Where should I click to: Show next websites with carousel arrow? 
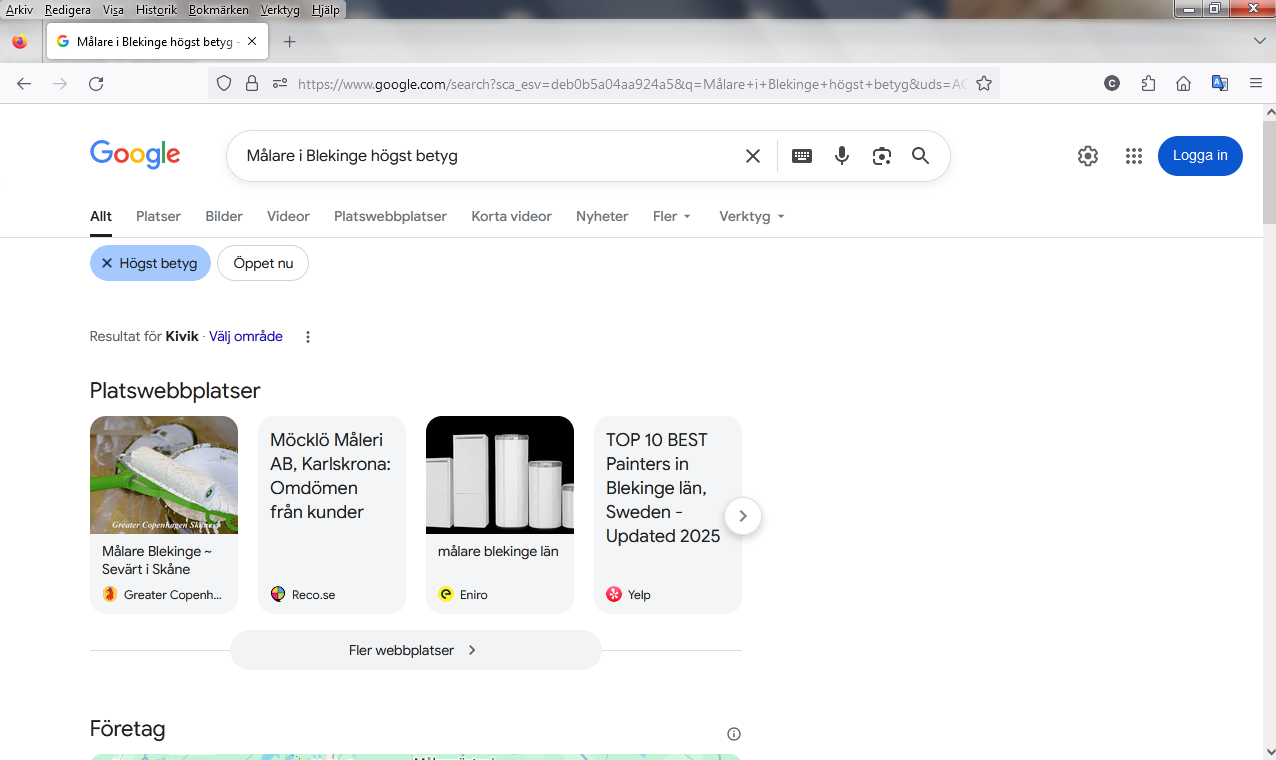742,516
